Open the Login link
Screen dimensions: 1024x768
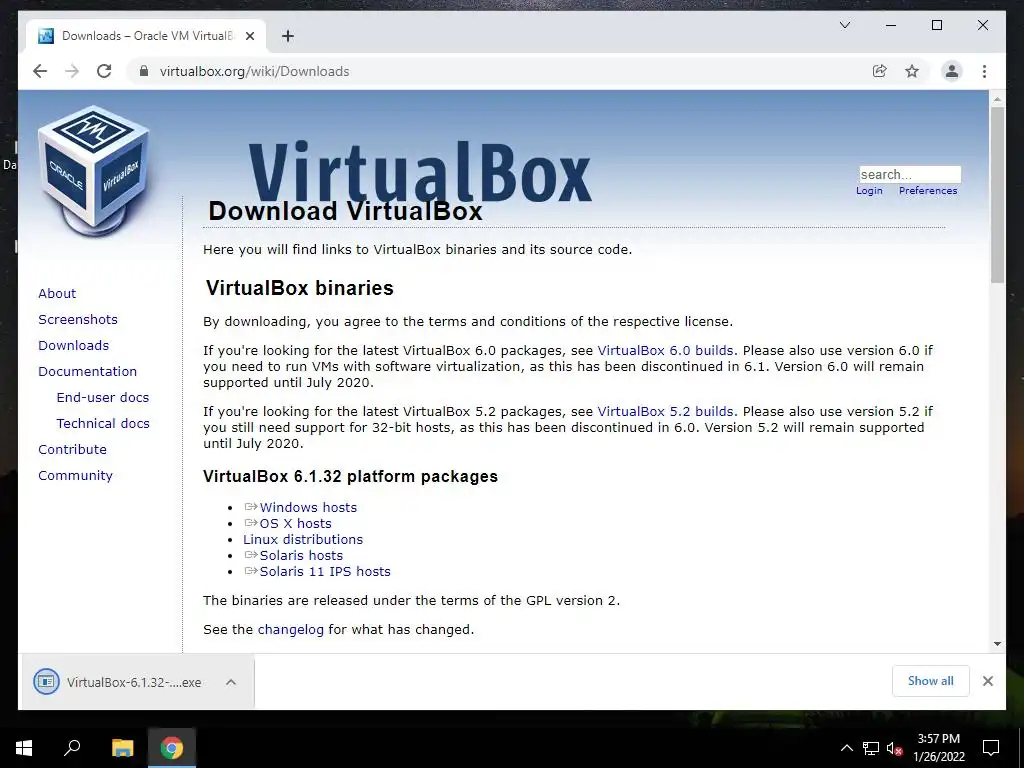click(x=869, y=191)
